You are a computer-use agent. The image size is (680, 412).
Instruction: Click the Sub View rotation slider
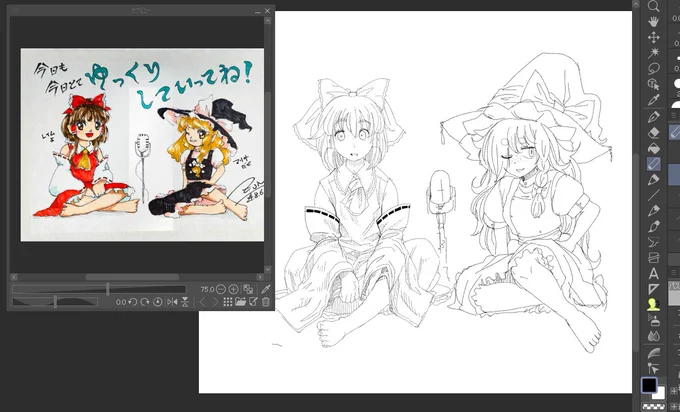pyautogui.click(x=55, y=302)
